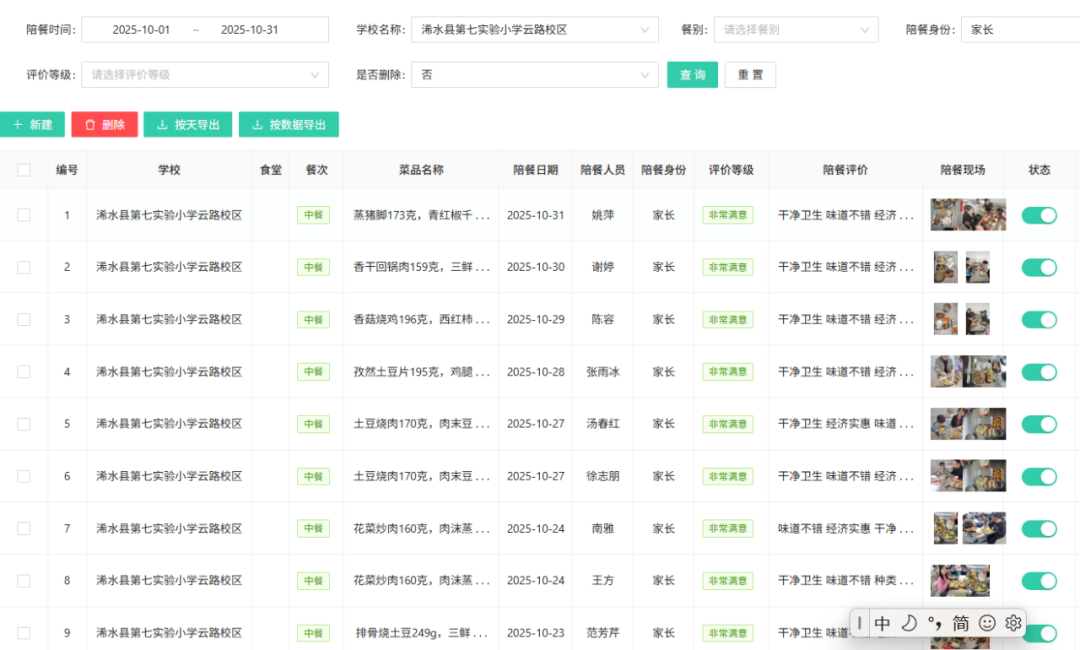The height and width of the screenshot is (650, 1080).
Task: Click the 评价等级 column header
Action: coord(730,170)
